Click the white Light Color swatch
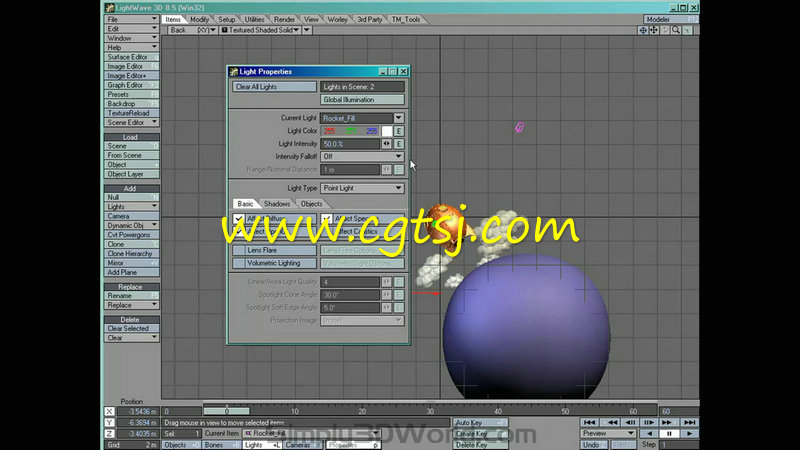Screen dimensions: 800x450 click(x=387, y=131)
